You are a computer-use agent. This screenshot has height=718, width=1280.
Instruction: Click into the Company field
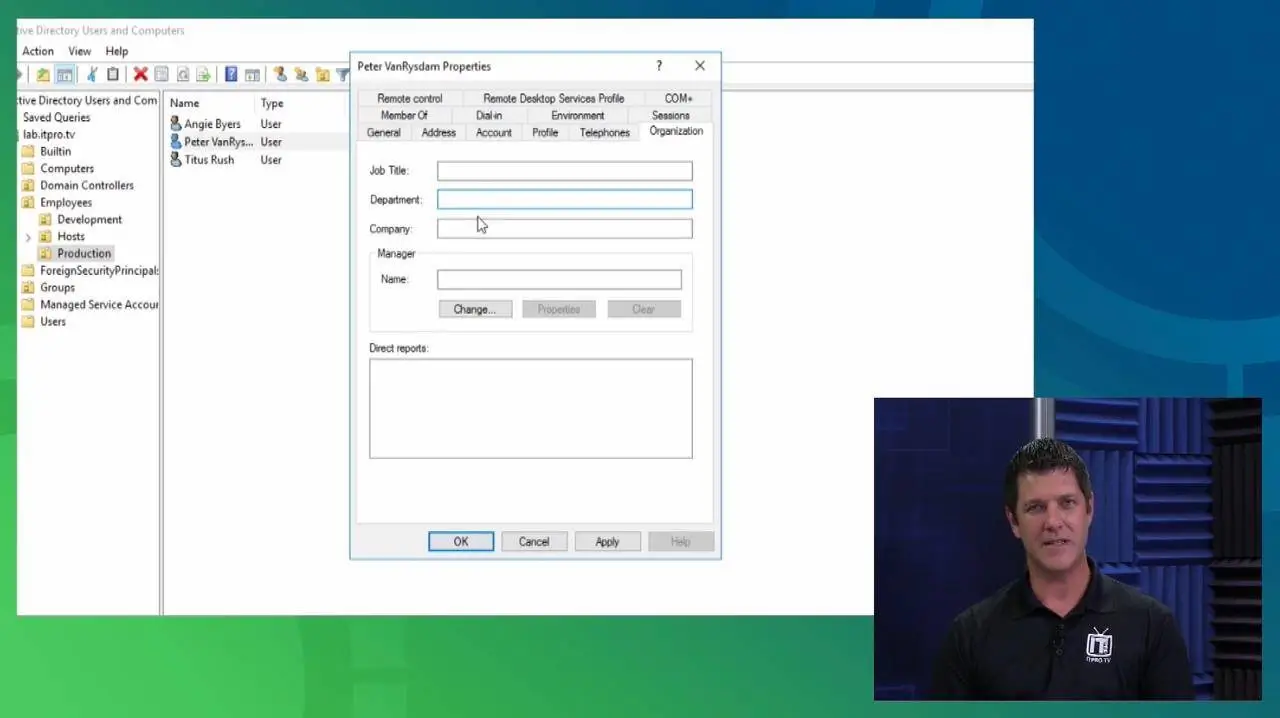[564, 229]
